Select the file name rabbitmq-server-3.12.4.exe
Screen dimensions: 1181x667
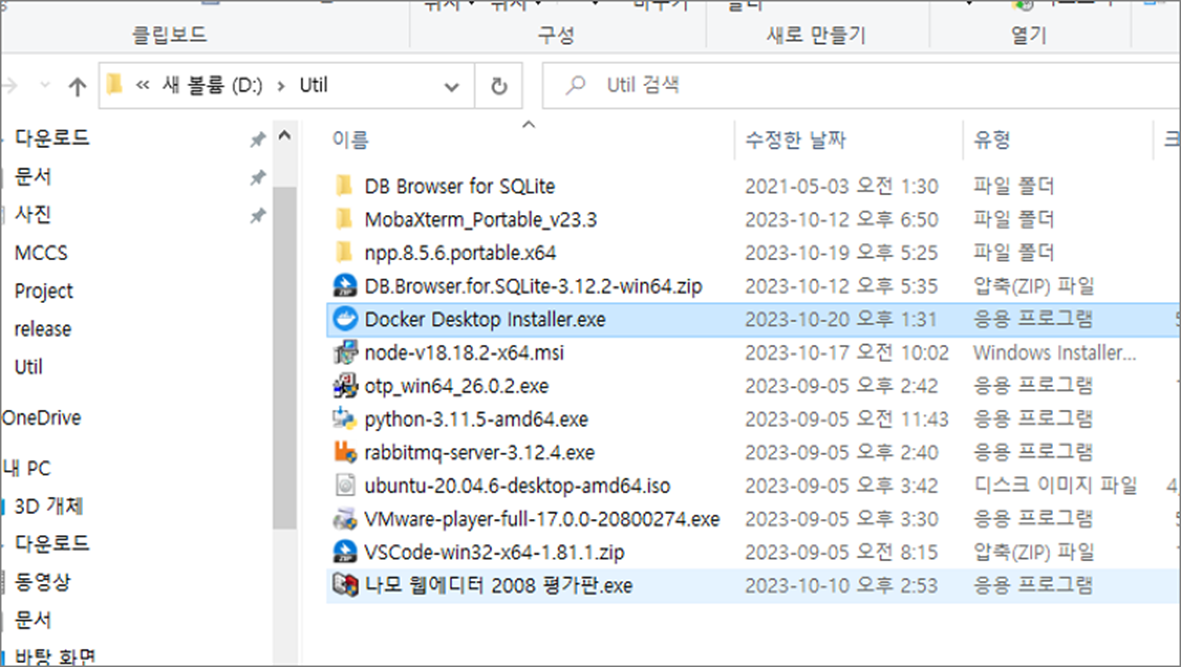point(479,452)
